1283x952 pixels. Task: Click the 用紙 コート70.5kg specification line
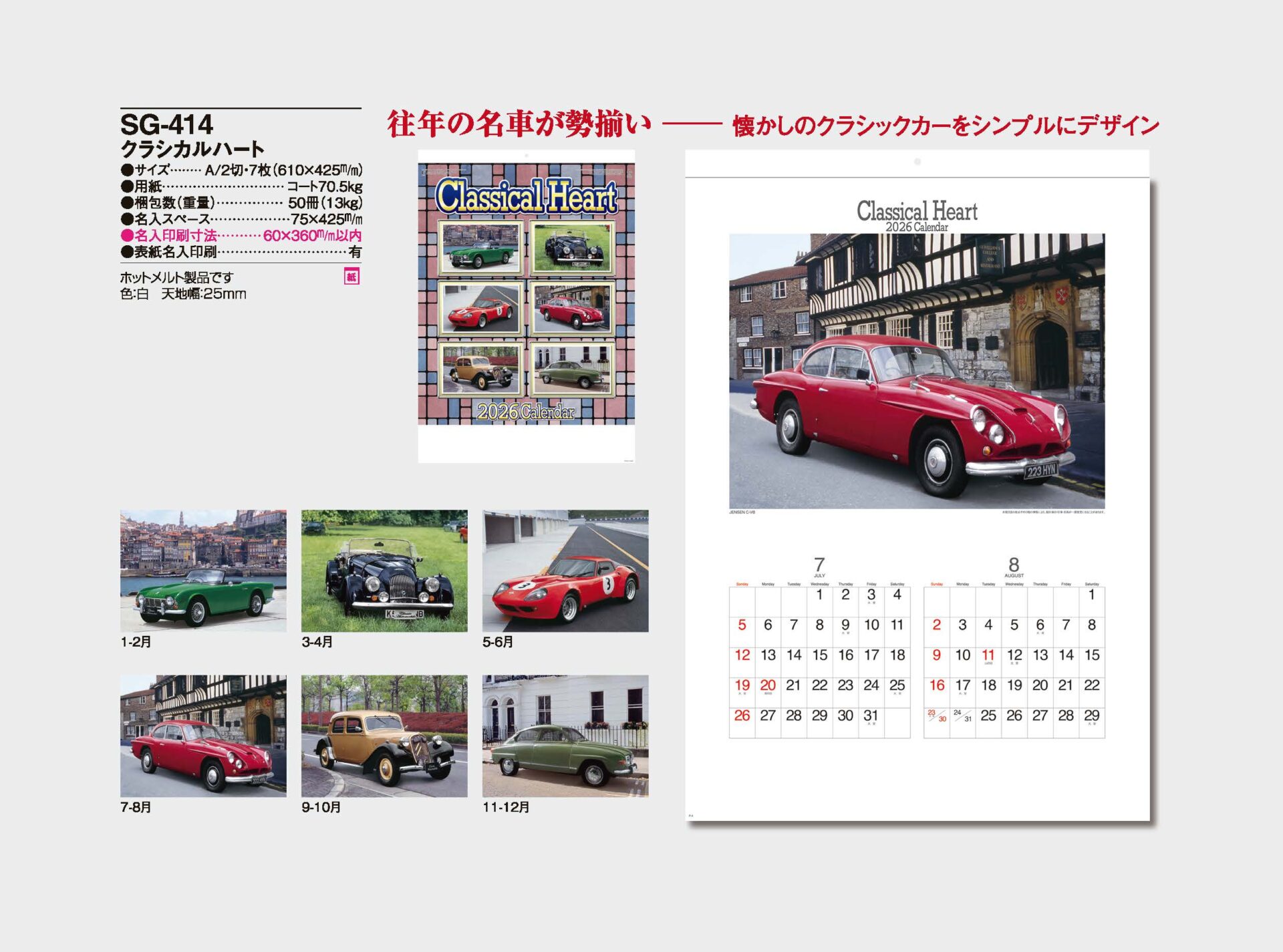pos(241,186)
